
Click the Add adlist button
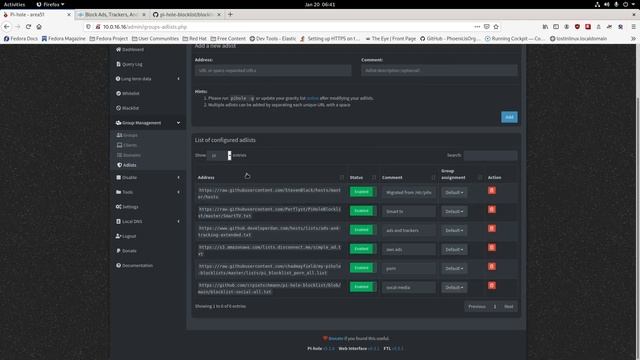click(509, 117)
